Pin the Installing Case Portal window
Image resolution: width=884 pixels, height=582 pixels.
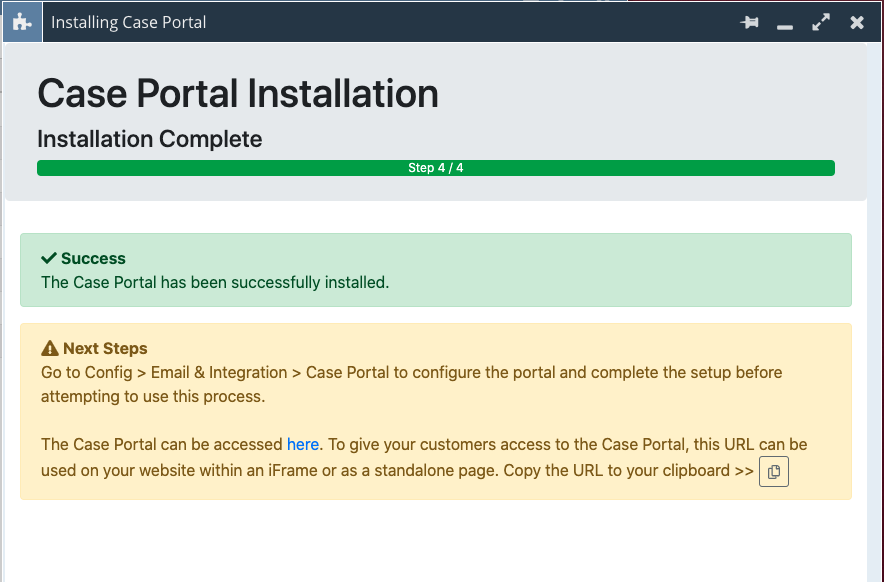click(749, 22)
